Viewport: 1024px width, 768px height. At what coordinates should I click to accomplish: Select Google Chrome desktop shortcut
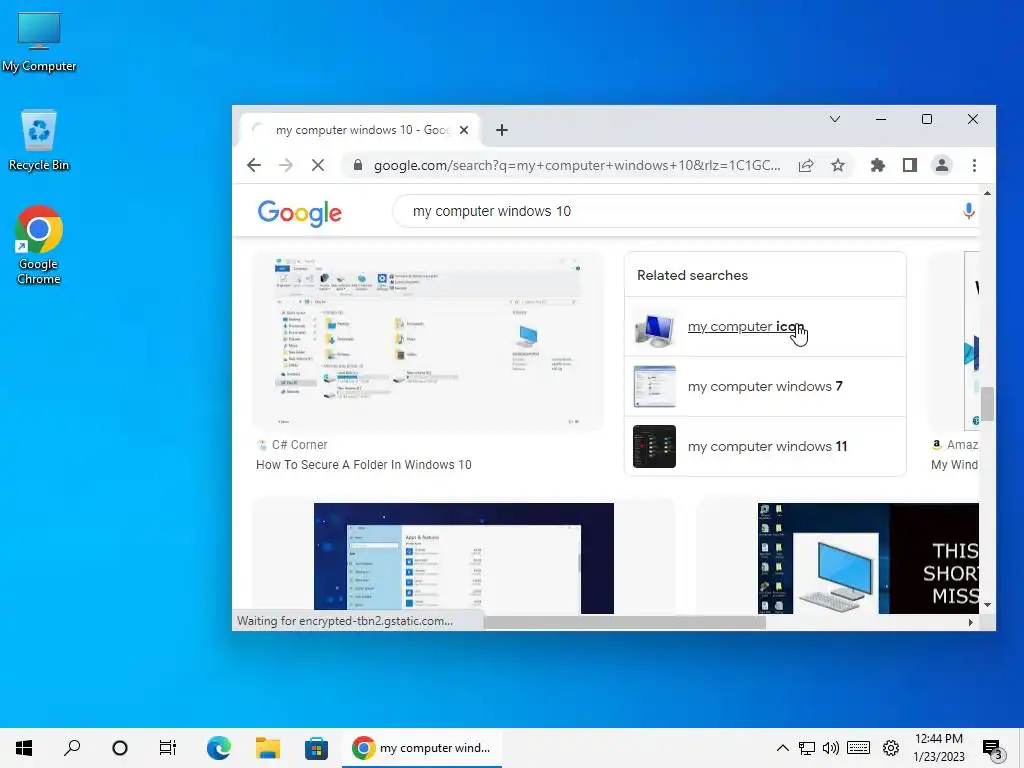39,245
